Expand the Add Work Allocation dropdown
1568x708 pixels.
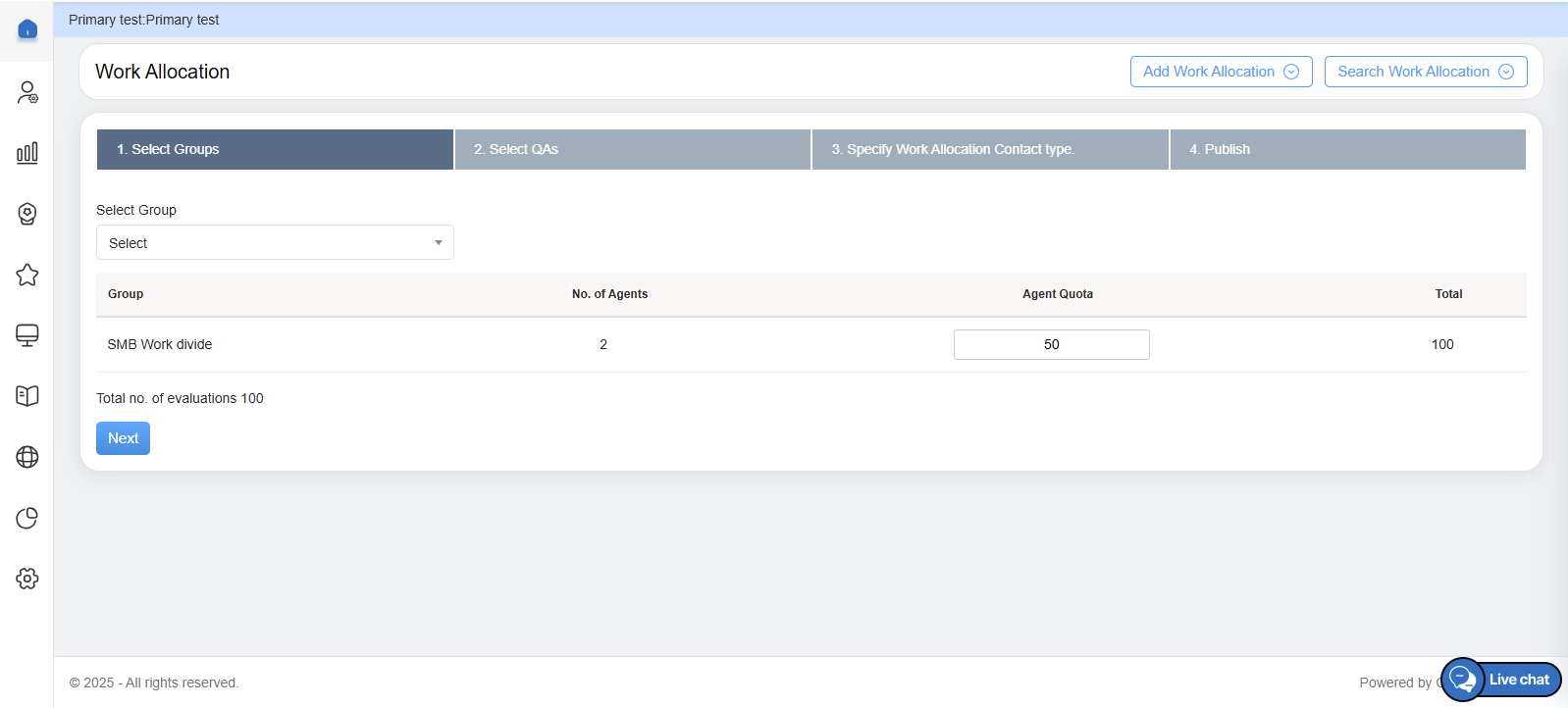(x=1221, y=72)
